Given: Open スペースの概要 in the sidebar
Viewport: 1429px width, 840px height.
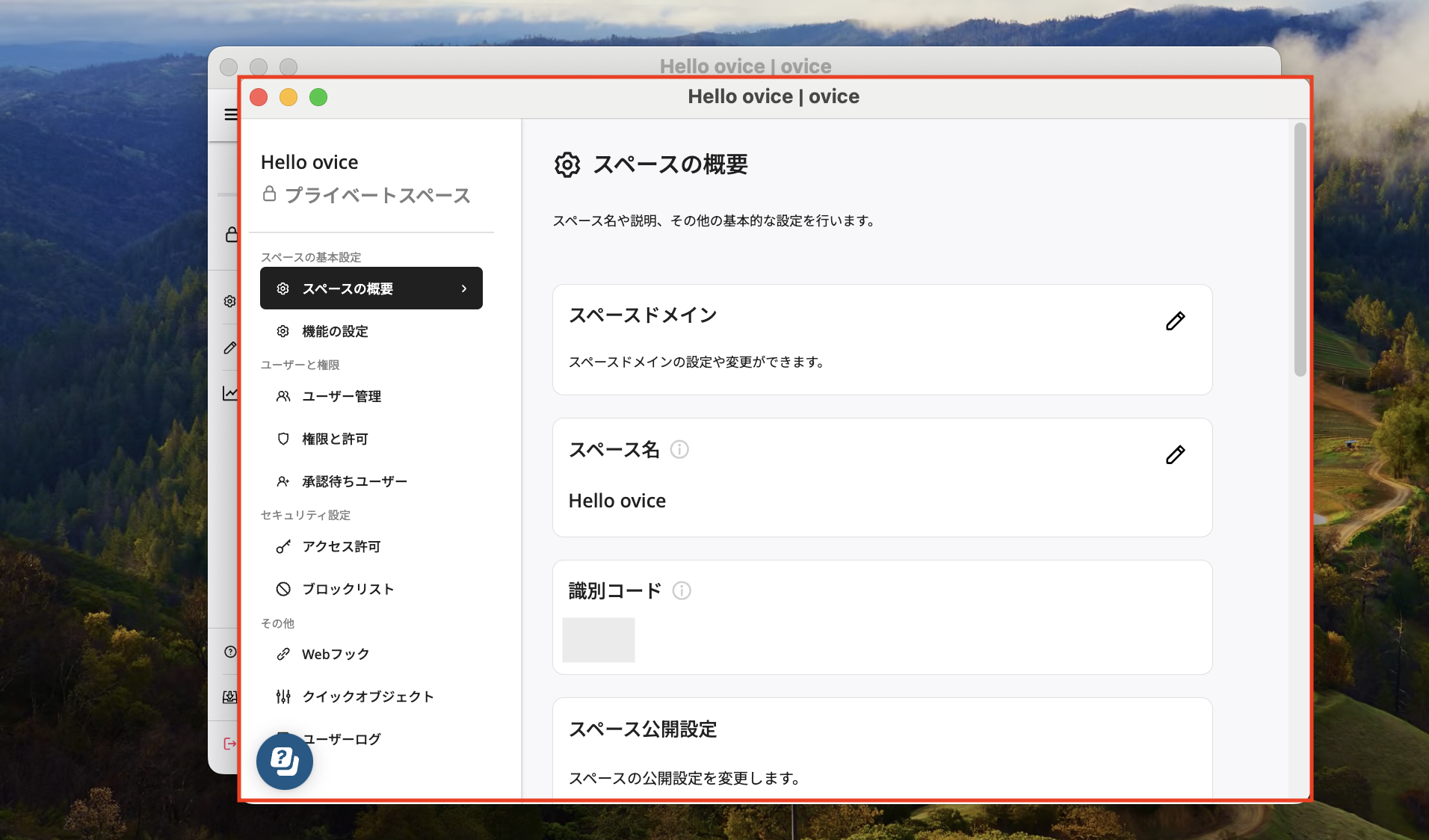Looking at the screenshot, I should (x=371, y=288).
